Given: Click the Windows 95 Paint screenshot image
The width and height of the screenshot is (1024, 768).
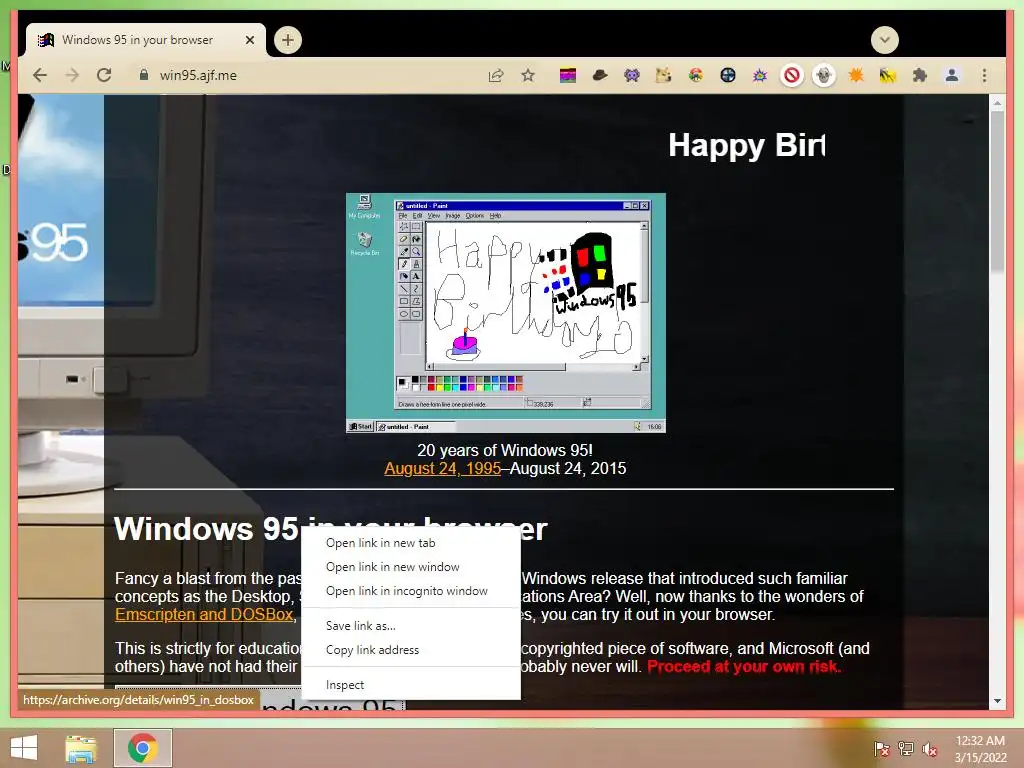Looking at the screenshot, I should pos(505,313).
